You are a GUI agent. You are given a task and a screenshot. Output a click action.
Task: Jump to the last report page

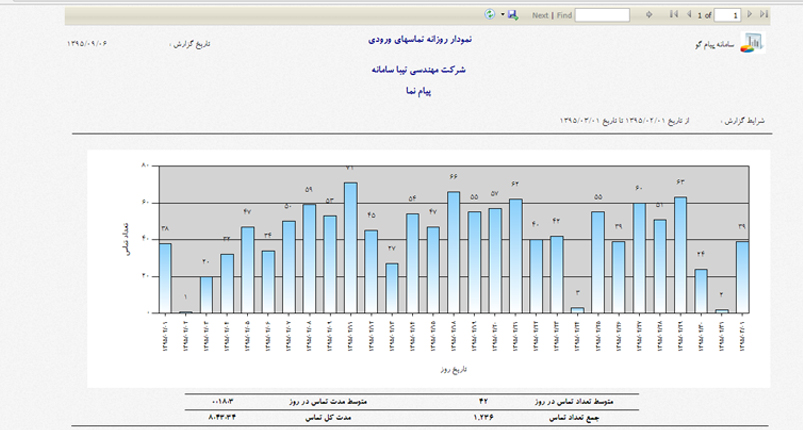[764, 15]
